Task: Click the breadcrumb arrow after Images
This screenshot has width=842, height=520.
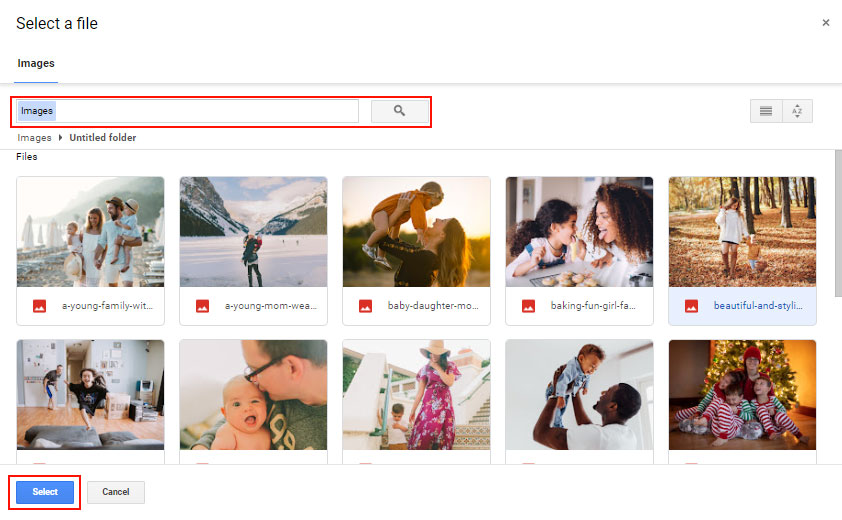Action: [x=60, y=138]
